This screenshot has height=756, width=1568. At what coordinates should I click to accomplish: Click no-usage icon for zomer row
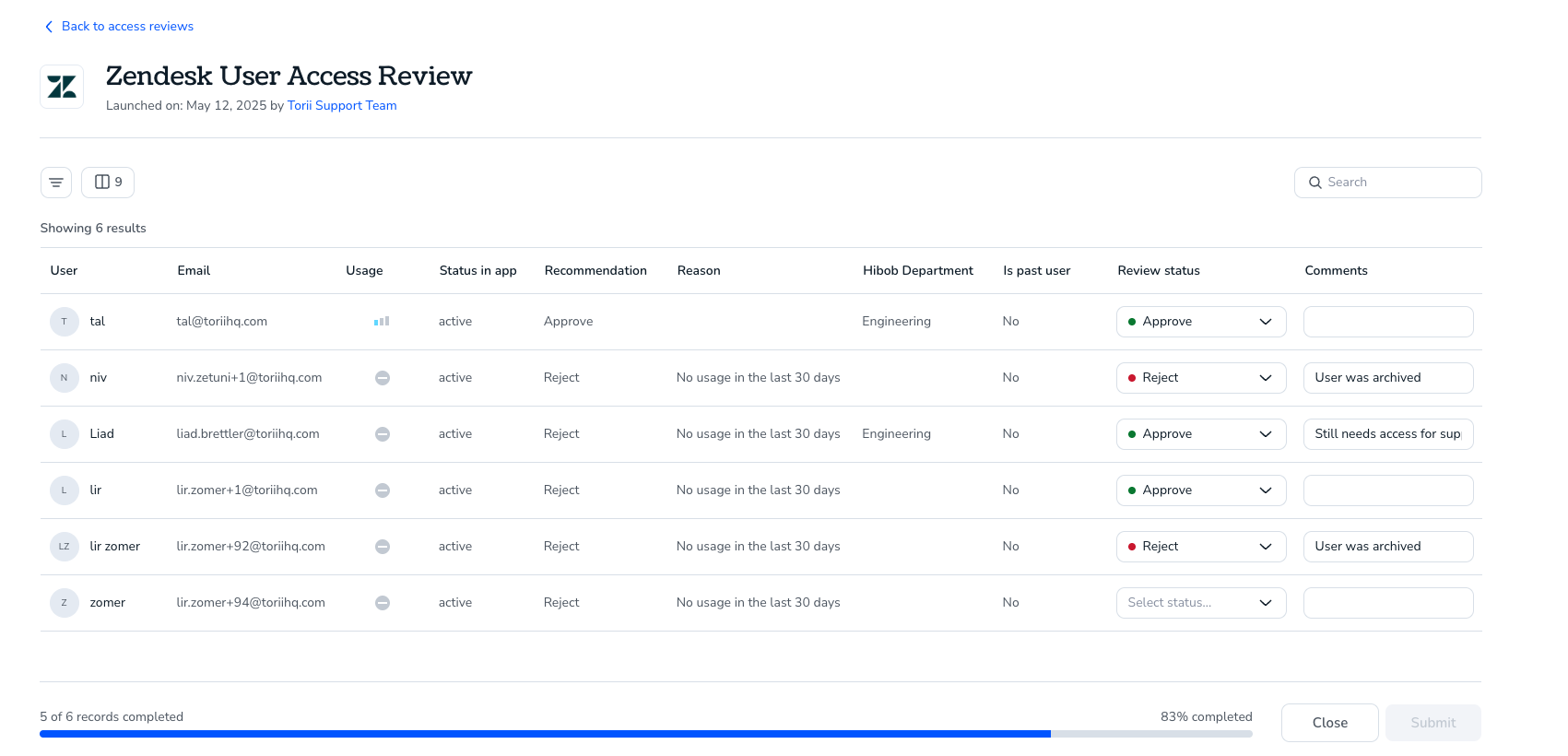(383, 603)
